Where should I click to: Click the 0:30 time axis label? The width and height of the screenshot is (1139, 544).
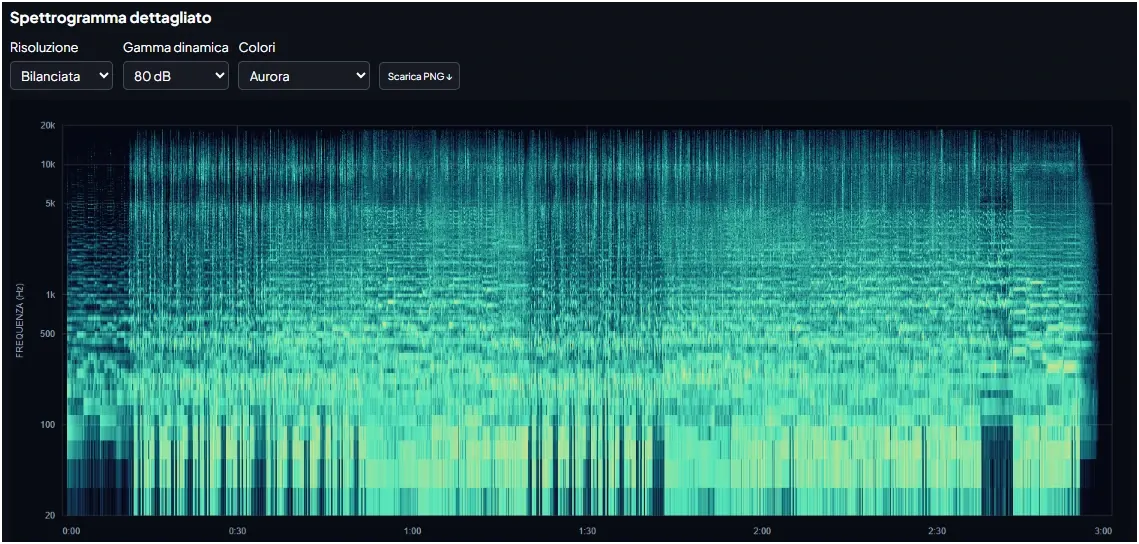pos(238,531)
